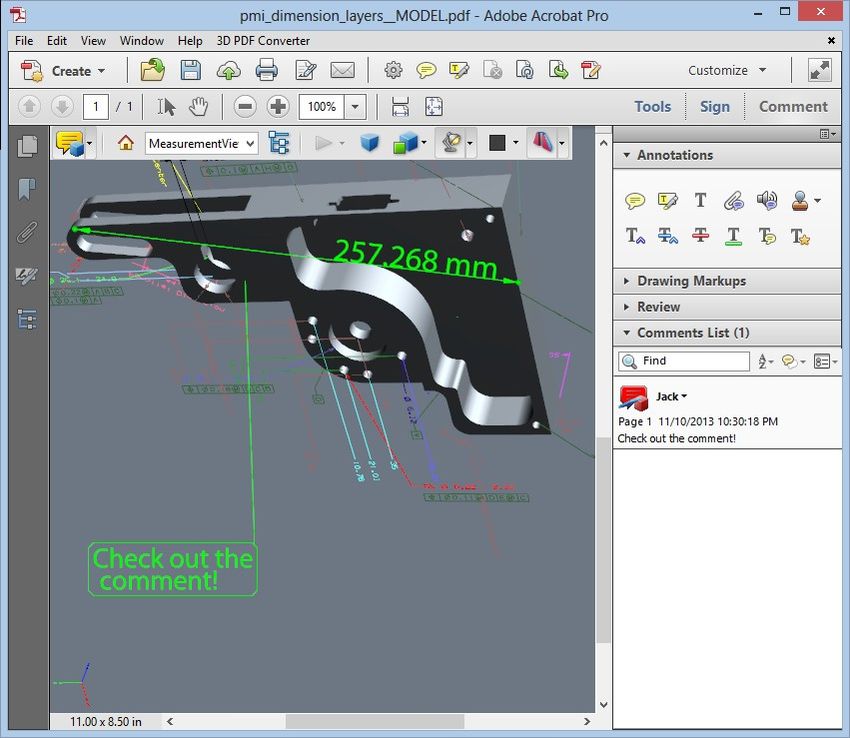Viewport: 850px width, 738px height.
Task: Select the highlight text tool in main toolbar
Action: tap(459, 70)
